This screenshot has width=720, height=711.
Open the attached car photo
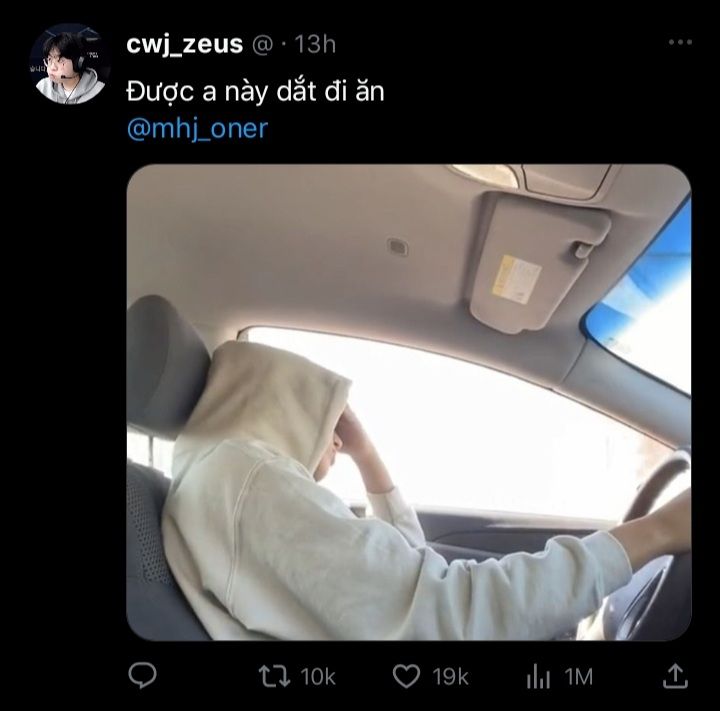[409, 402]
